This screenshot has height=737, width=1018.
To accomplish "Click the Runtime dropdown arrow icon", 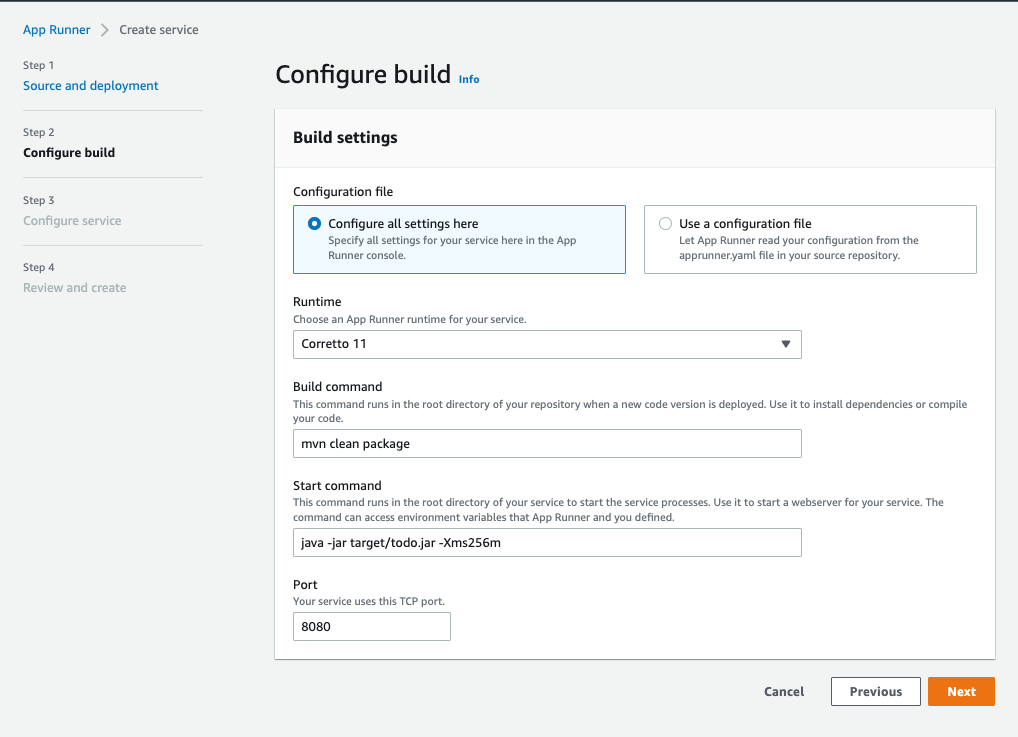I will pos(785,344).
